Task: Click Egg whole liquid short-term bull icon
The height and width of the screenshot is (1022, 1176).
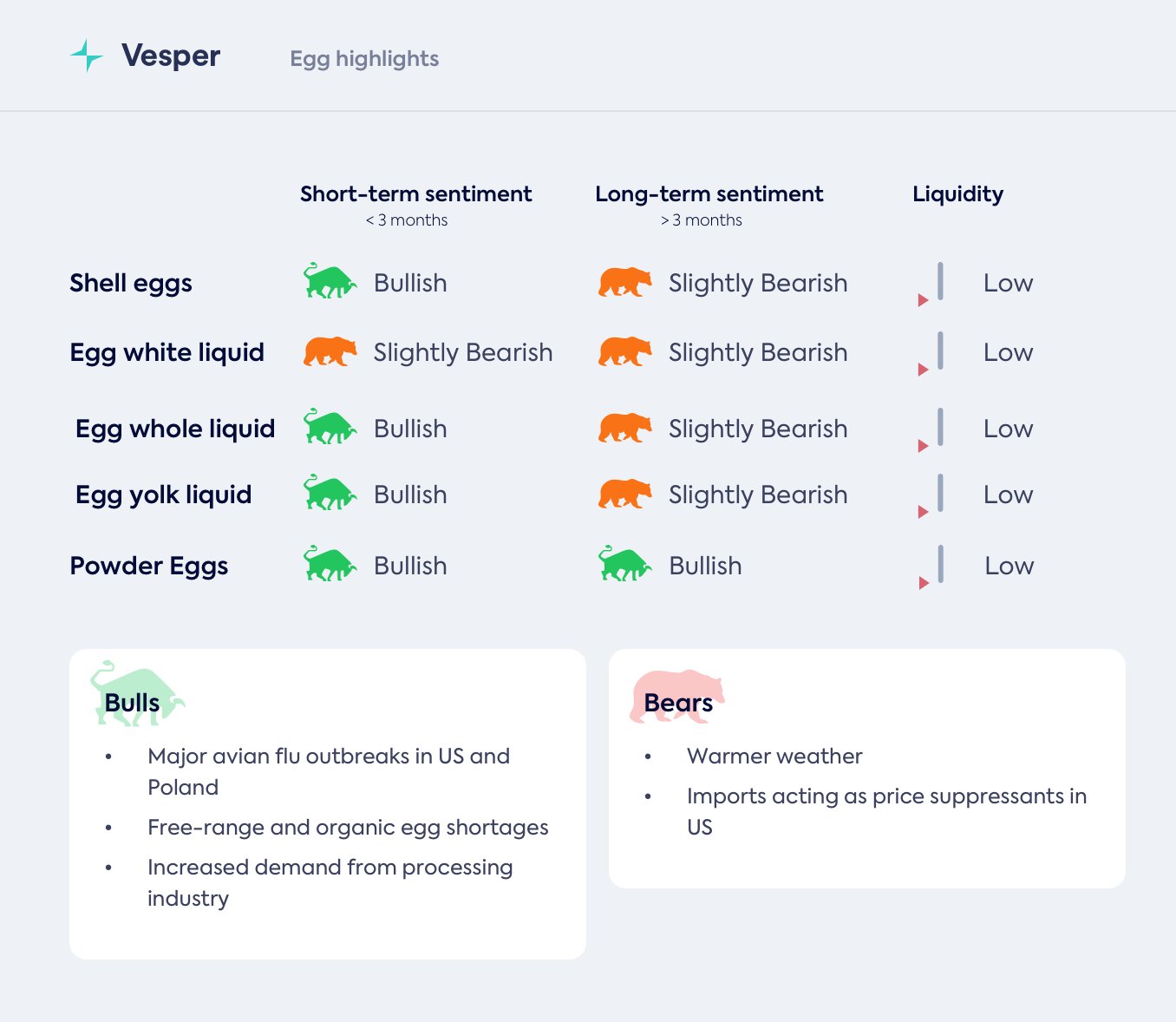Action: (x=330, y=427)
